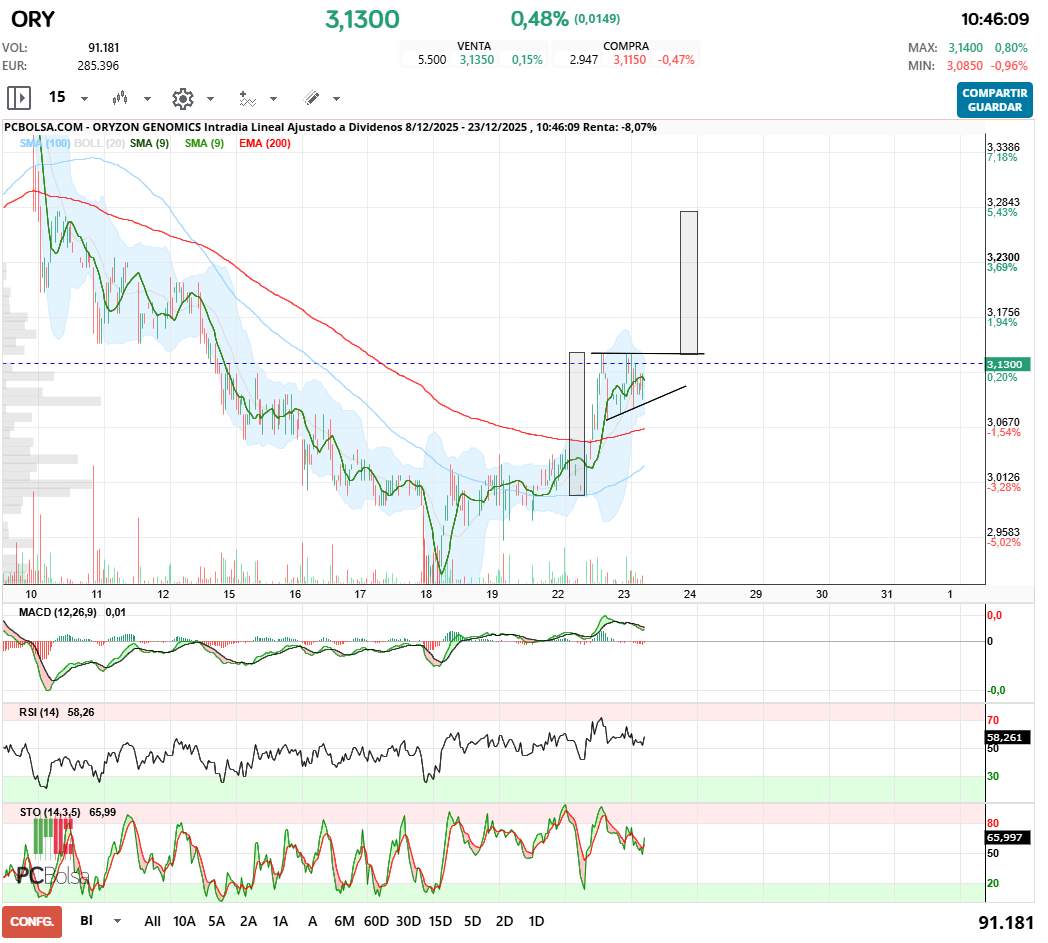
Task: Click the add overlay indicator icon
Action: coord(247,98)
